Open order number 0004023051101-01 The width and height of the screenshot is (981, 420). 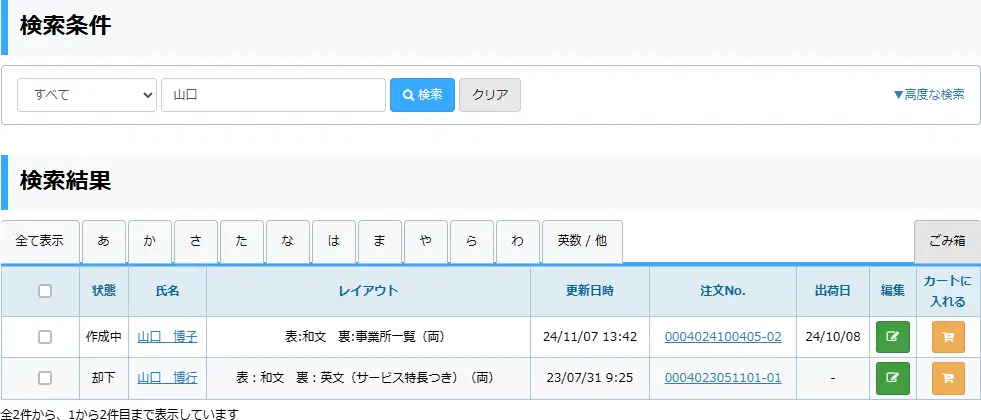coord(723,378)
